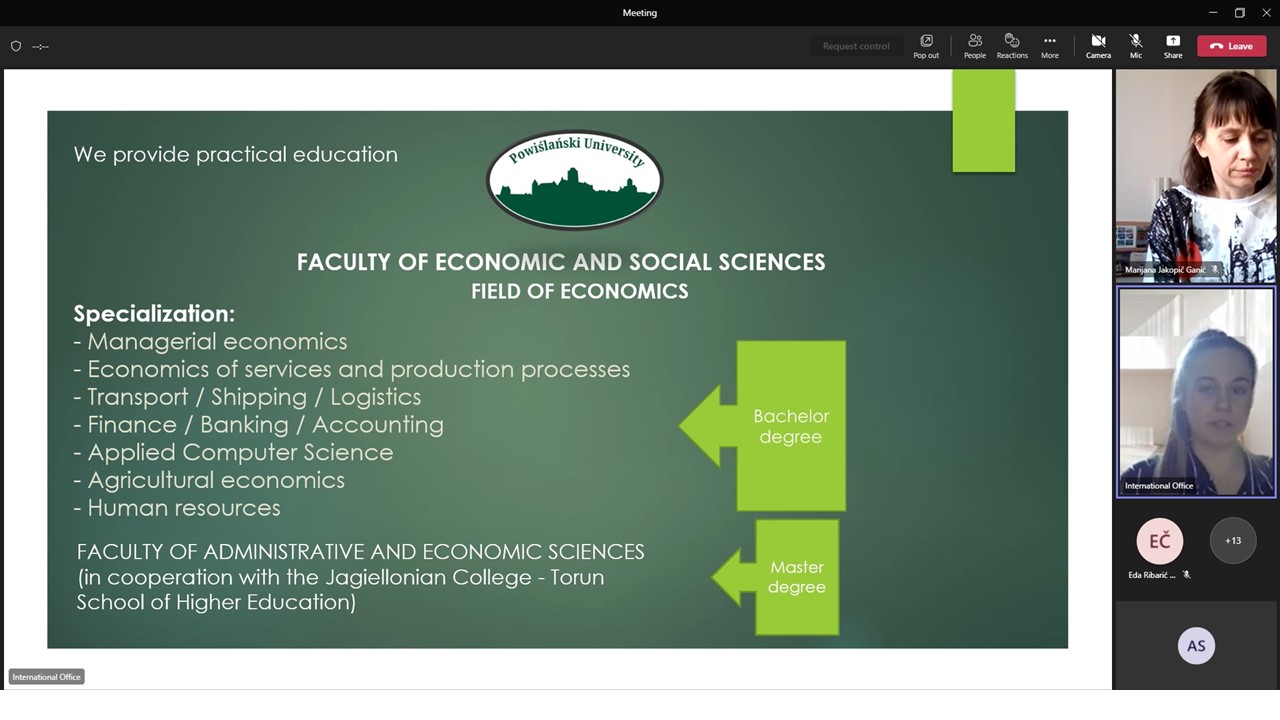Click the AS participant avatar
This screenshot has height=720, width=1280.
[1196, 646]
